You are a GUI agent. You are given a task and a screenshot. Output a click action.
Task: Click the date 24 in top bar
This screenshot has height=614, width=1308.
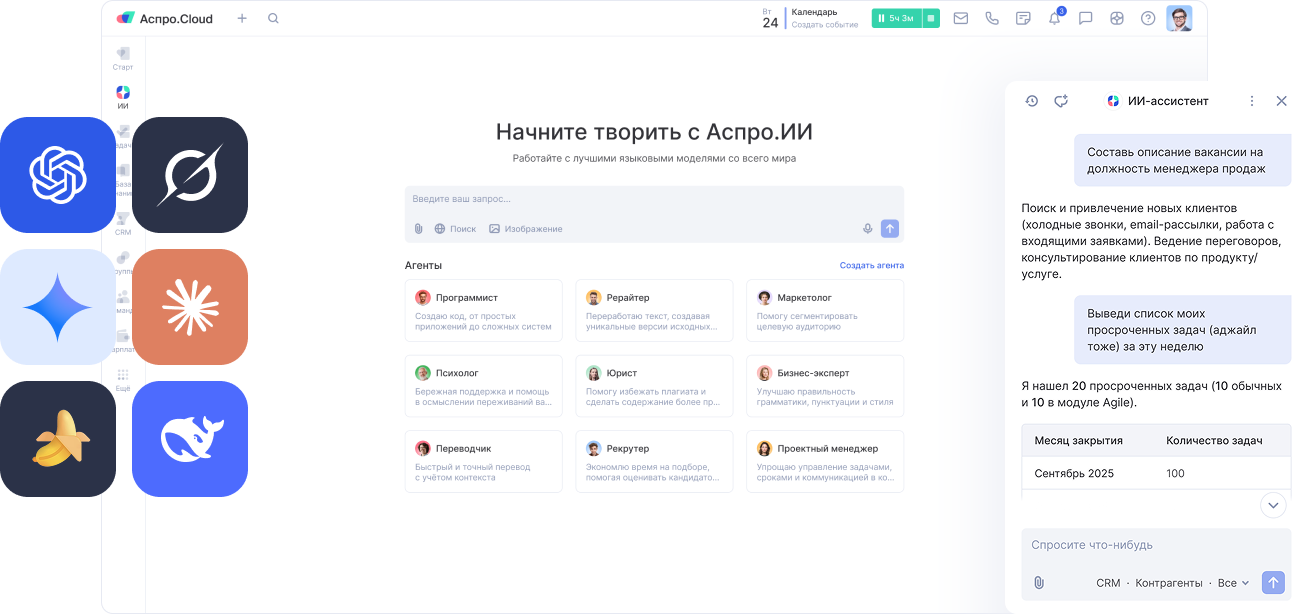[x=770, y=22]
